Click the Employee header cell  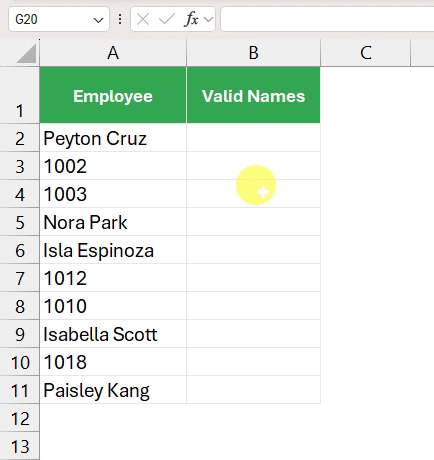click(x=113, y=95)
